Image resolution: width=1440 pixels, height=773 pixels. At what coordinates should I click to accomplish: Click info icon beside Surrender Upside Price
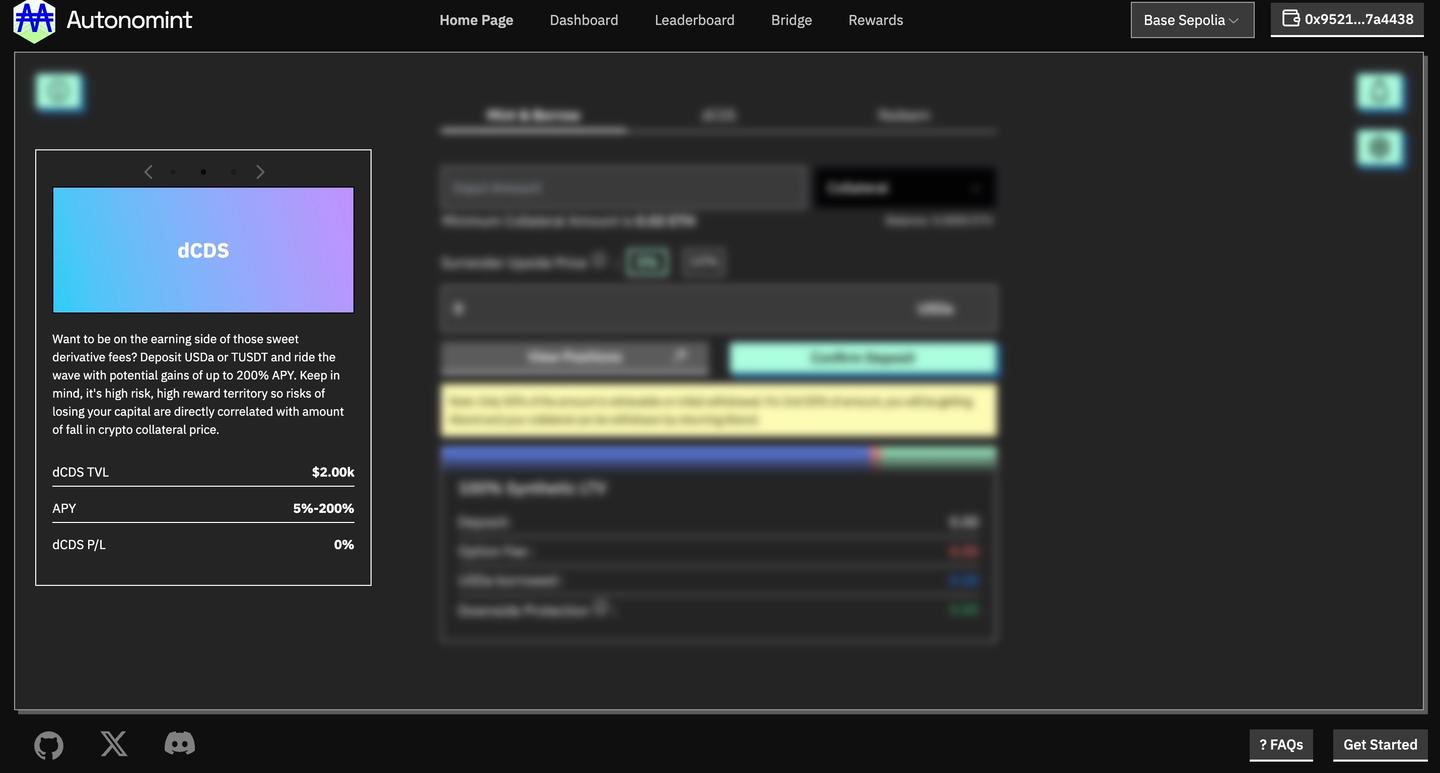[x=599, y=261]
